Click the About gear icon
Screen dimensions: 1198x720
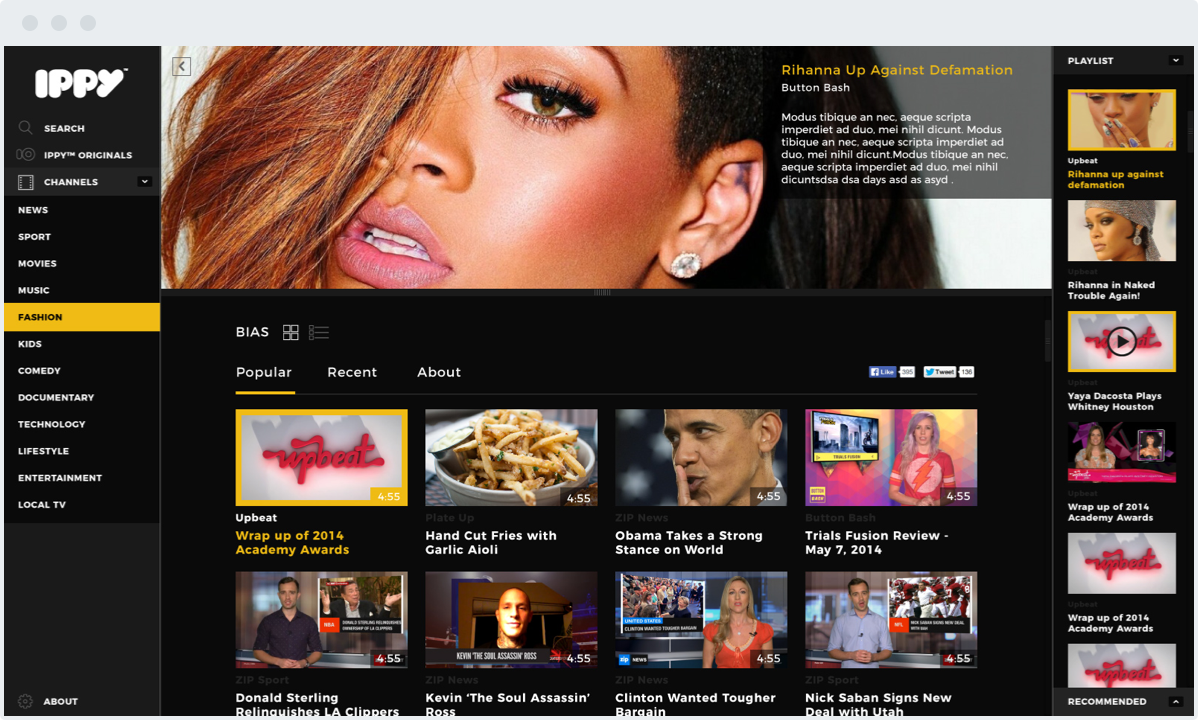(25, 701)
